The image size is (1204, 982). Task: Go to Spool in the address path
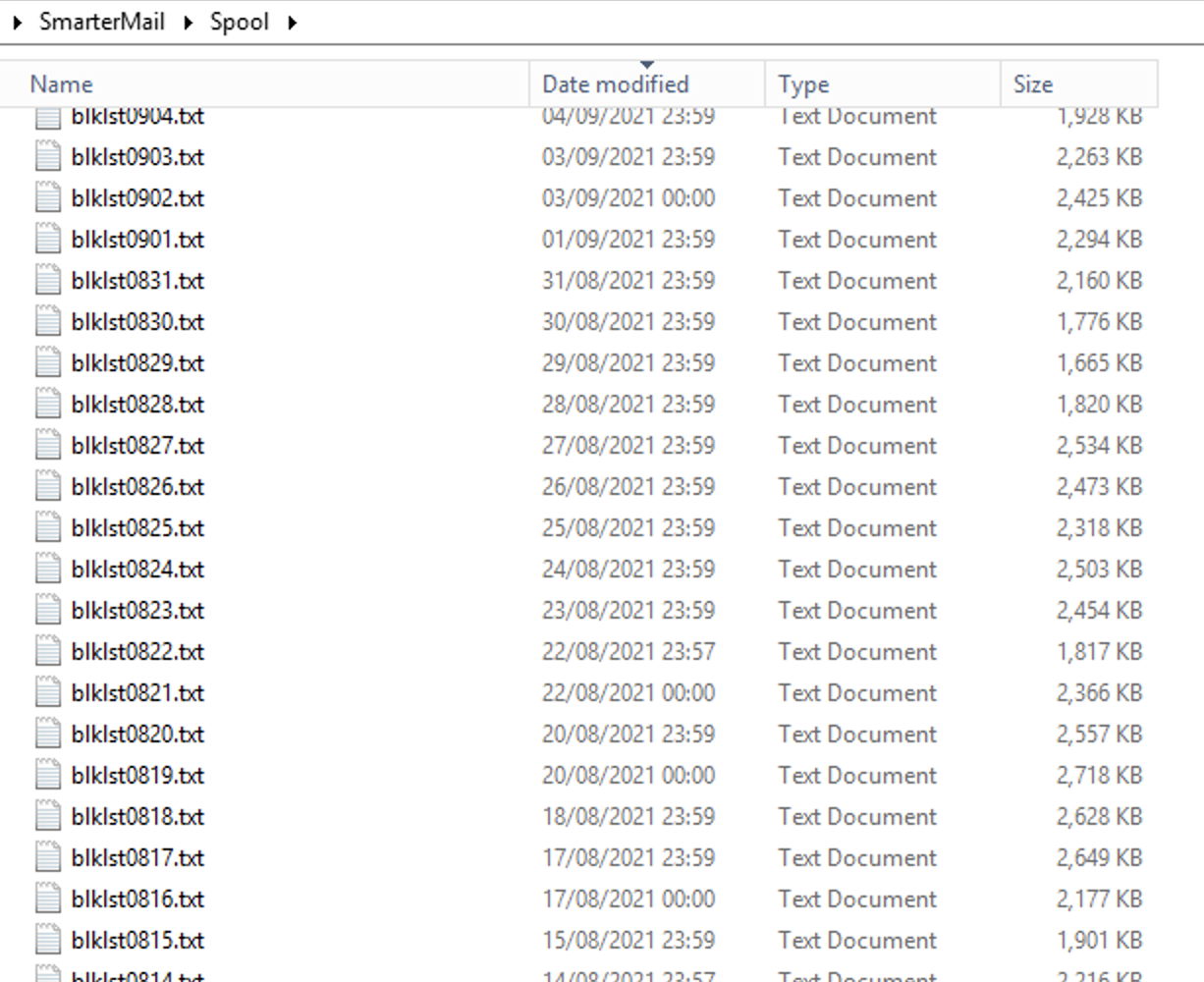pyautogui.click(x=239, y=22)
